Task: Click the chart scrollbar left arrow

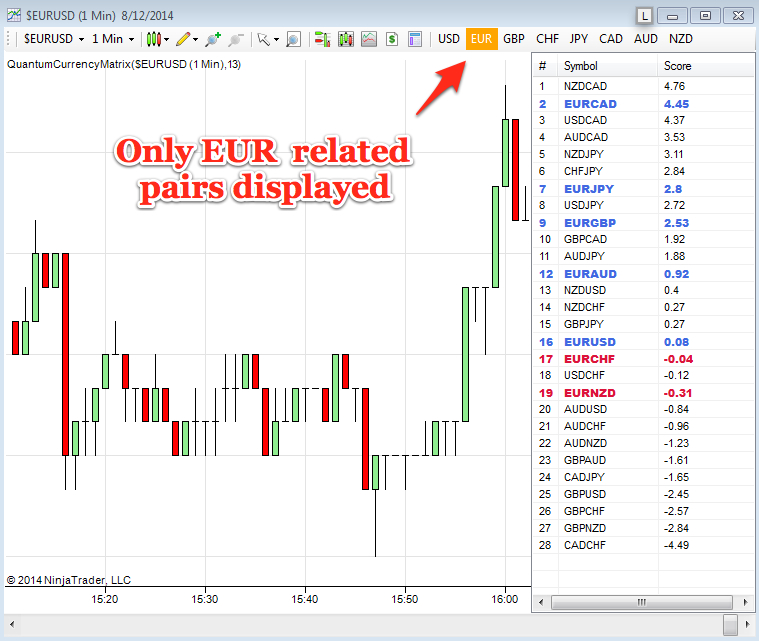Action: [x=12, y=624]
